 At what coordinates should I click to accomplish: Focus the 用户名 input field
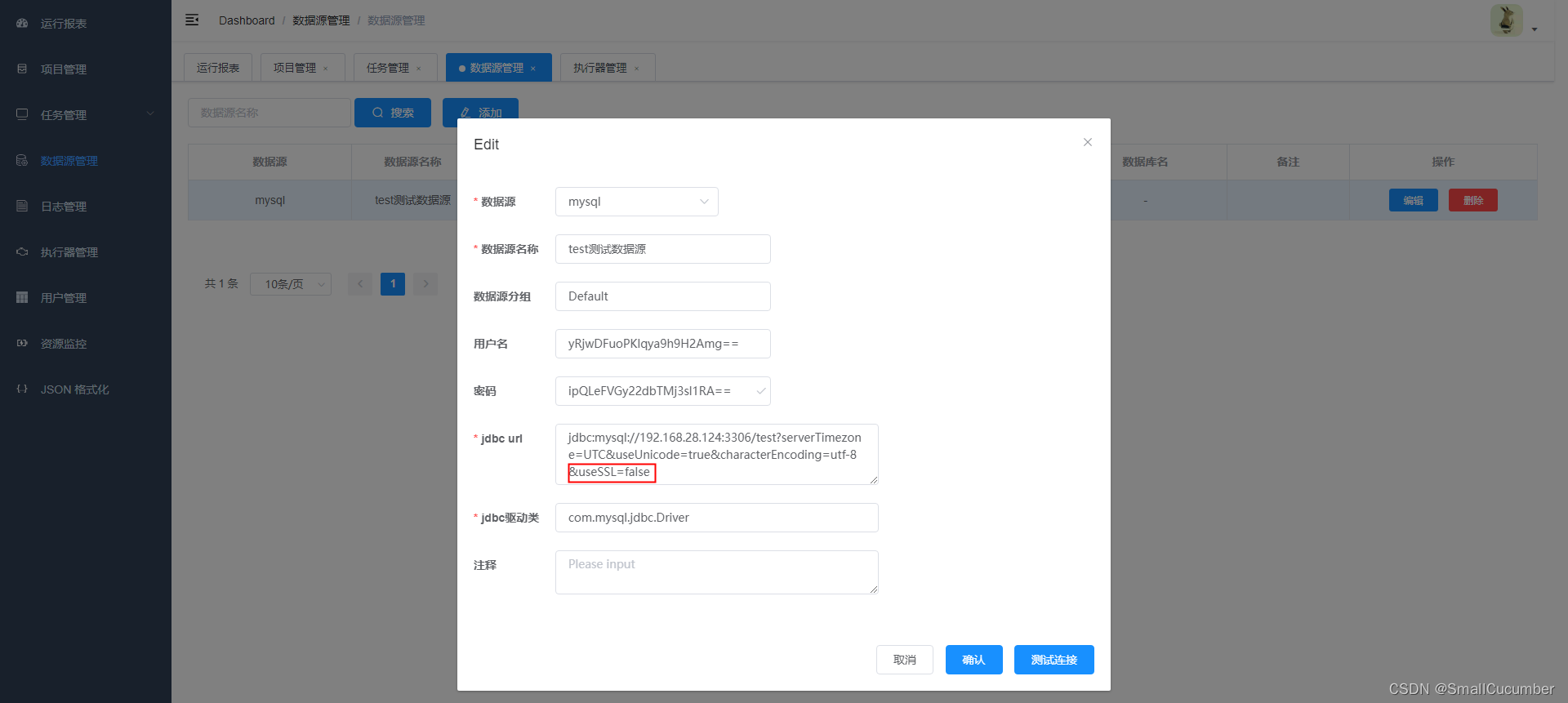(x=663, y=344)
